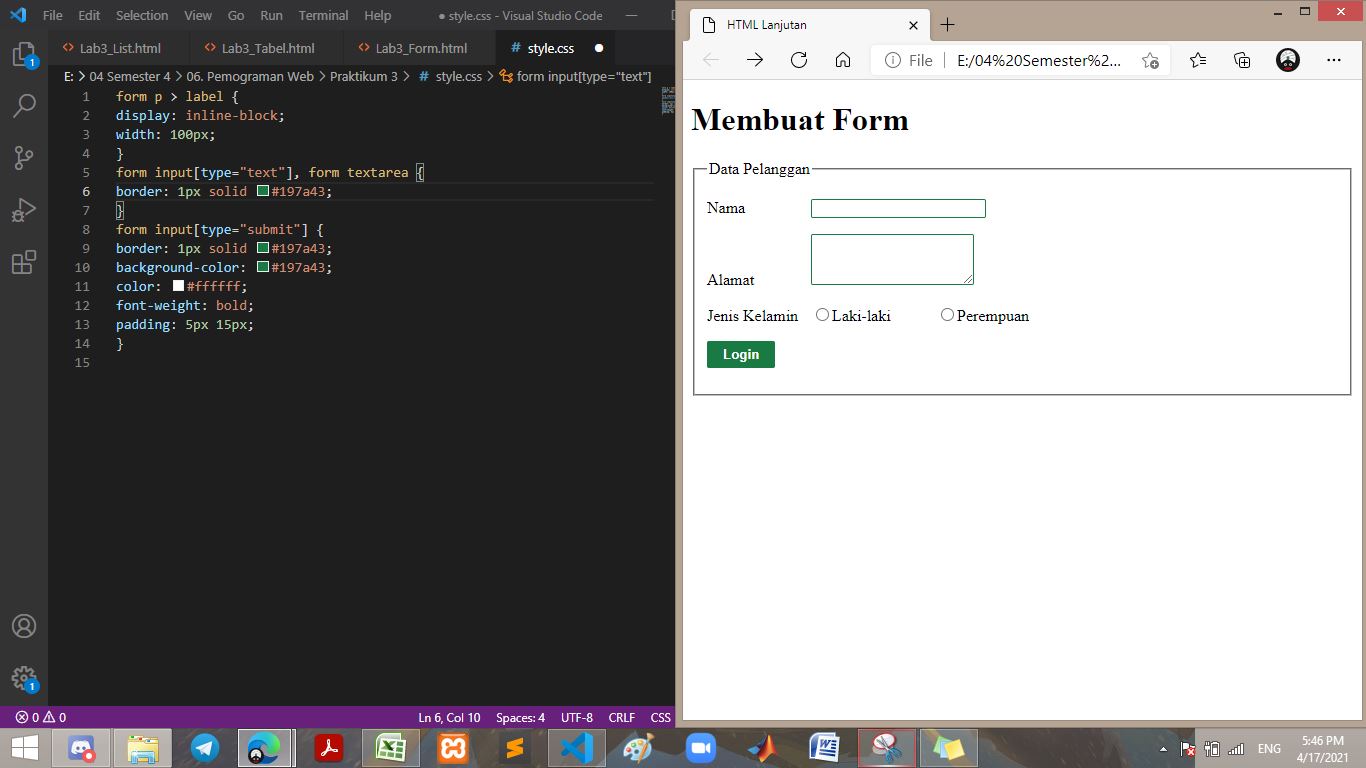This screenshot has height=768, width=1366.
Task: Open the Run and Debug panel
Action: coord(24,209)
